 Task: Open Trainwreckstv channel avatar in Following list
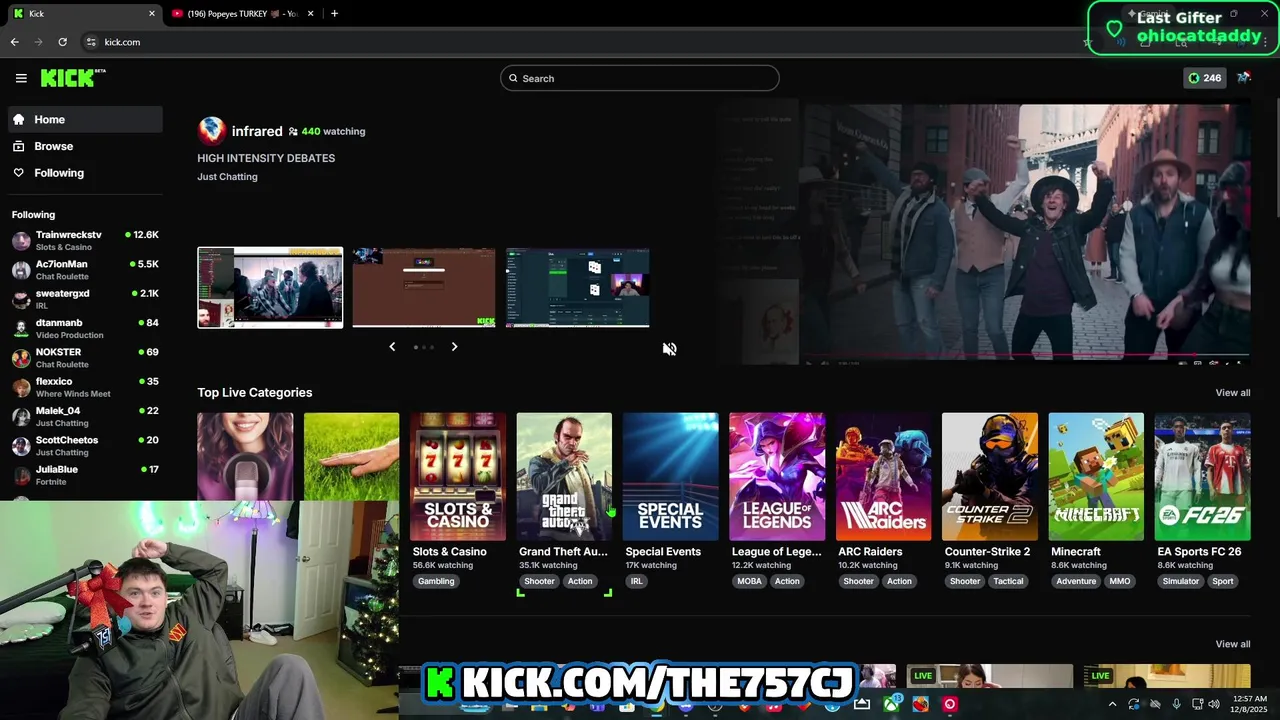[21, 241]
